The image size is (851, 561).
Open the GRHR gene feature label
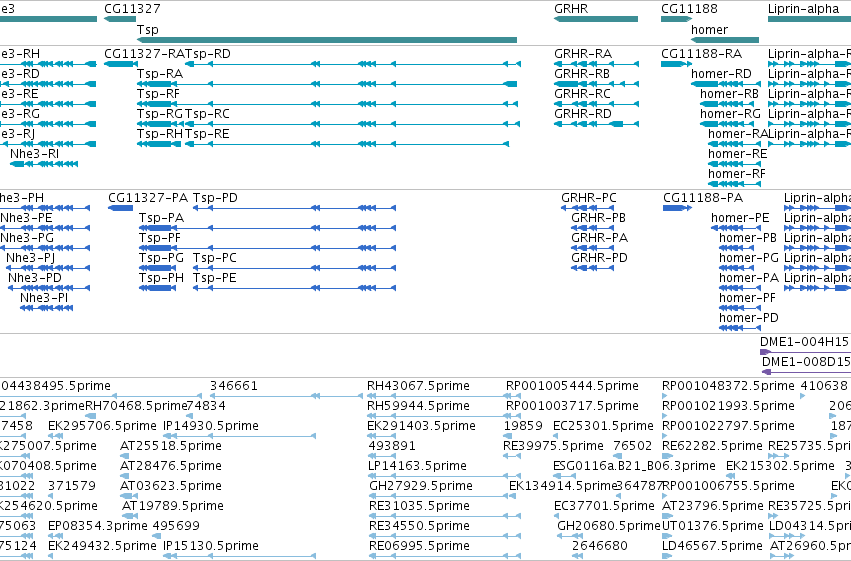click(571, 9)
